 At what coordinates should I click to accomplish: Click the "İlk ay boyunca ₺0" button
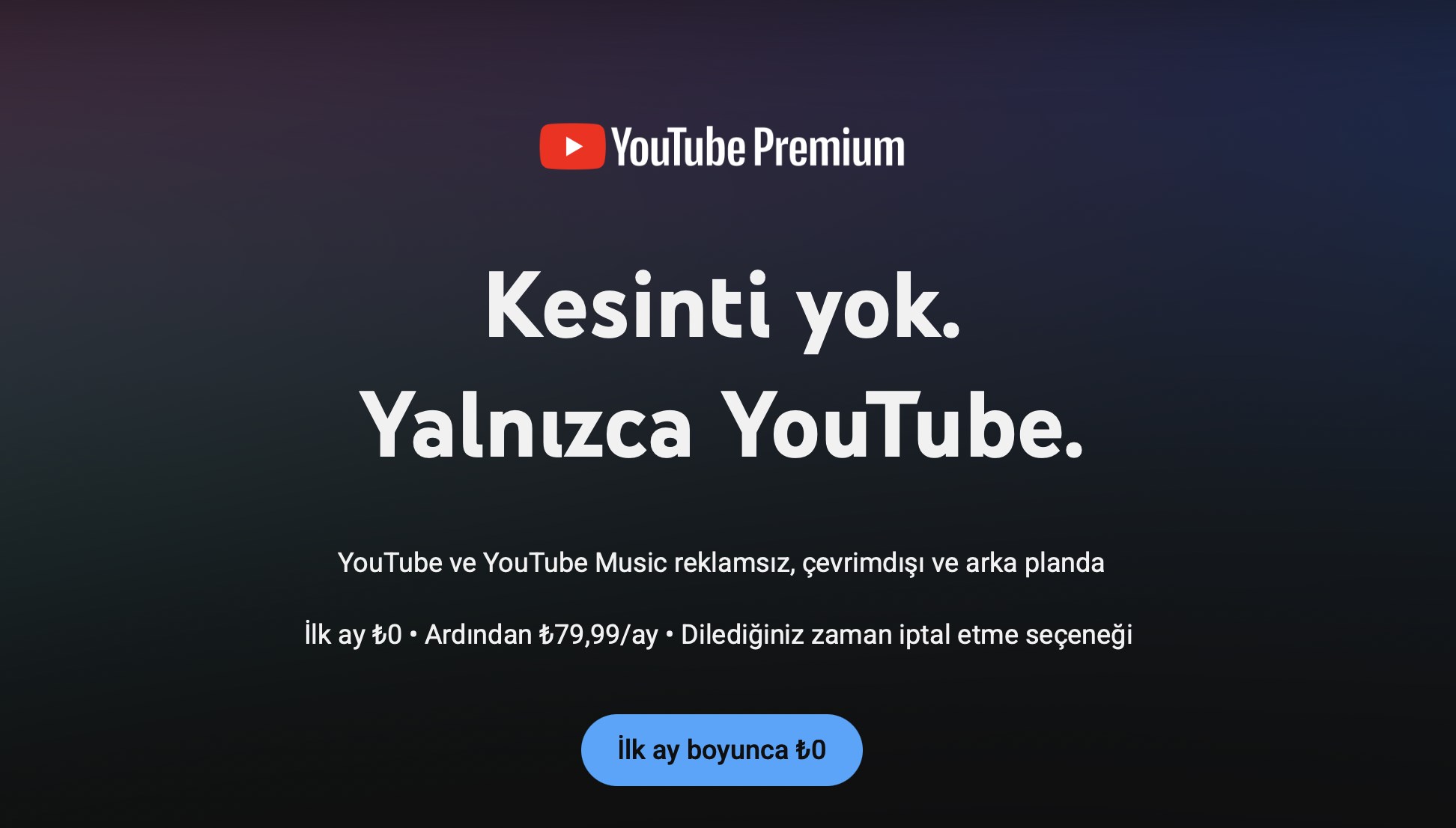pos(721,749)
